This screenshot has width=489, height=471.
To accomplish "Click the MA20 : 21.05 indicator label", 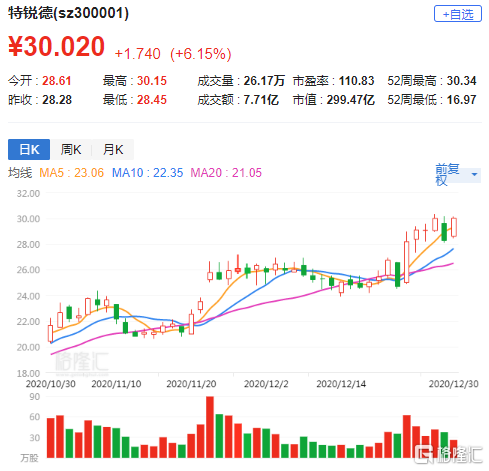I will [226, 173].
